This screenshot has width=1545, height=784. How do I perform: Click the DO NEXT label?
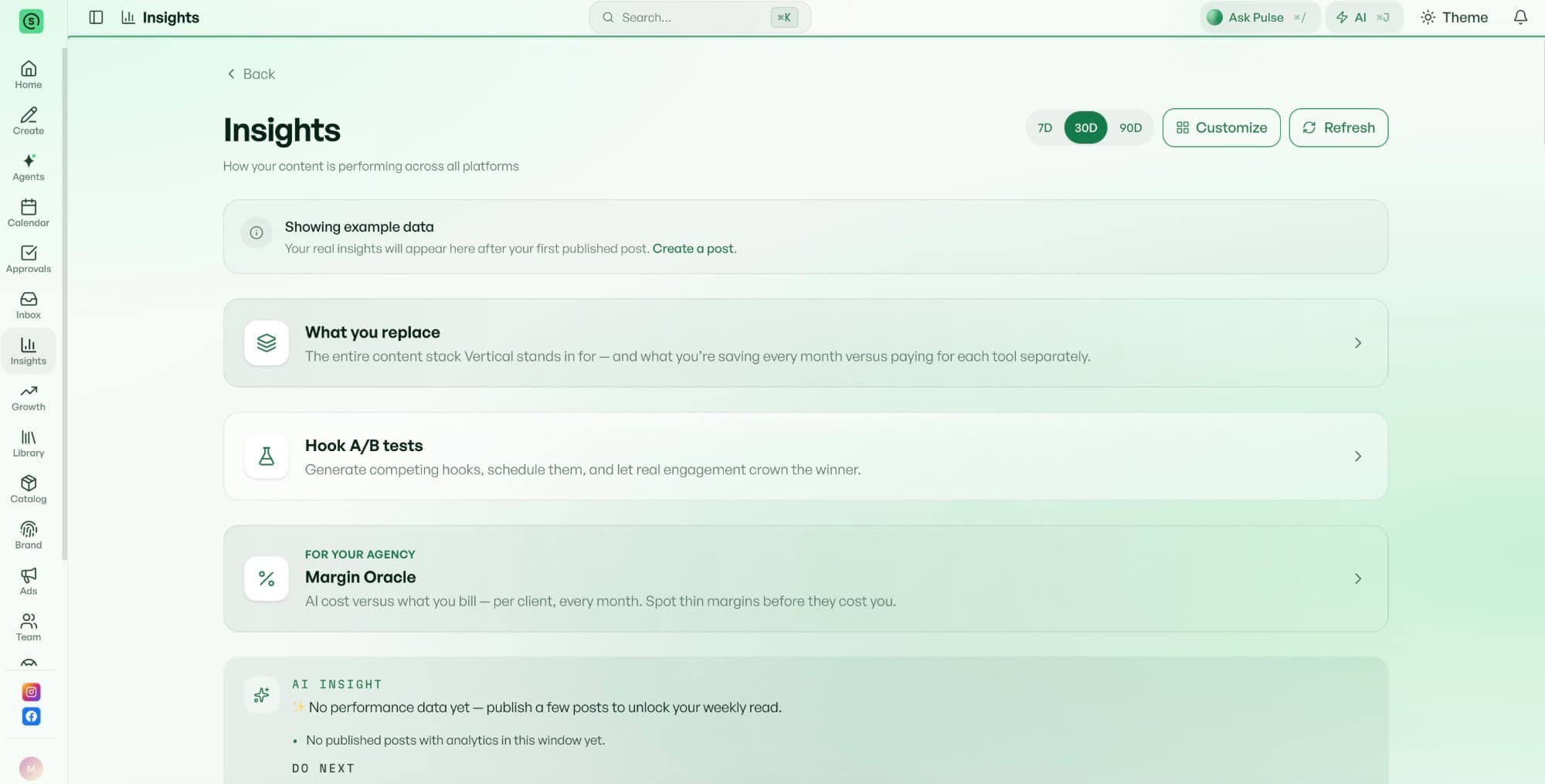coord(324,769)
